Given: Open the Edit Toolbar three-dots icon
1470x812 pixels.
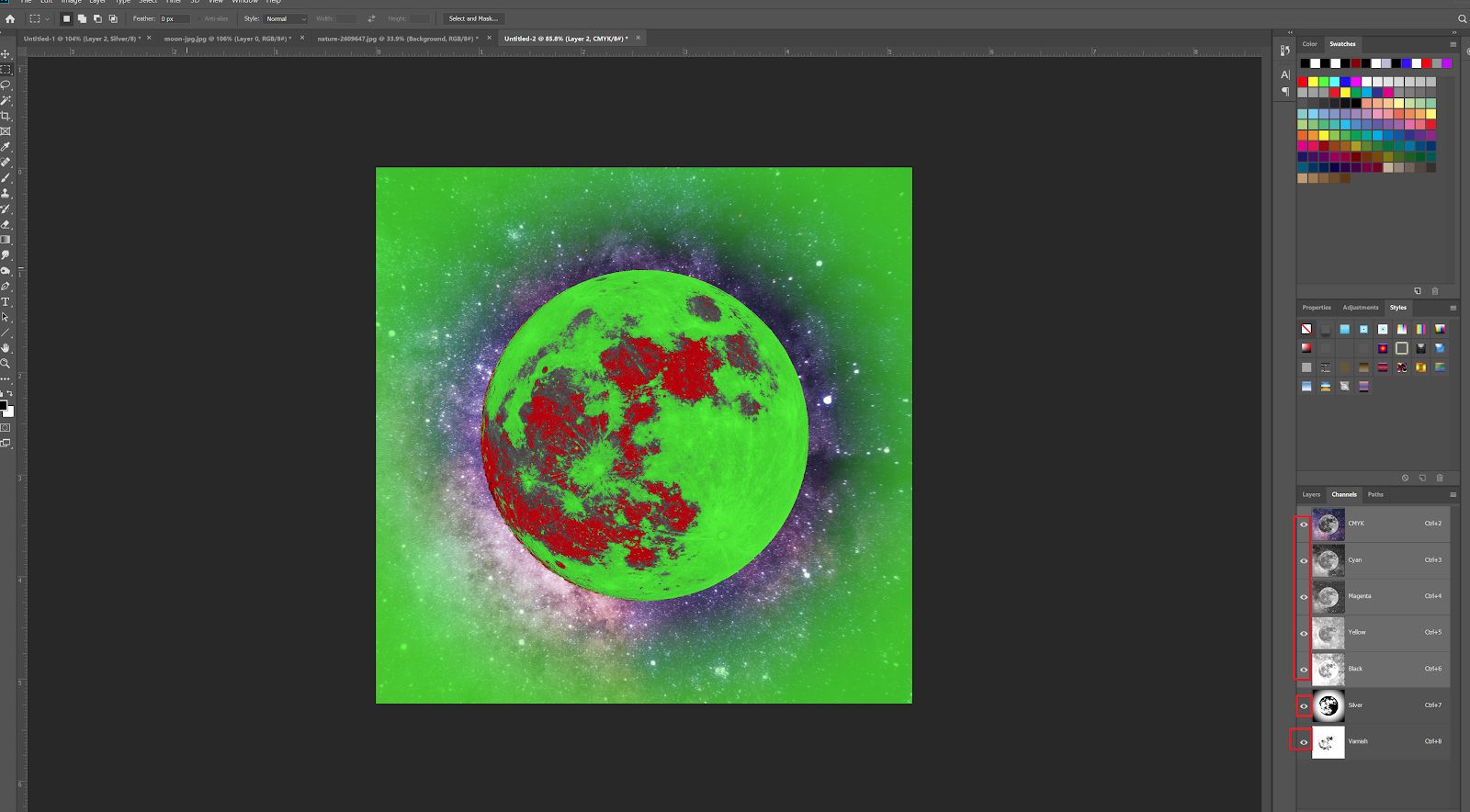Looking at the screenshot, I should [x=6, y=378].
